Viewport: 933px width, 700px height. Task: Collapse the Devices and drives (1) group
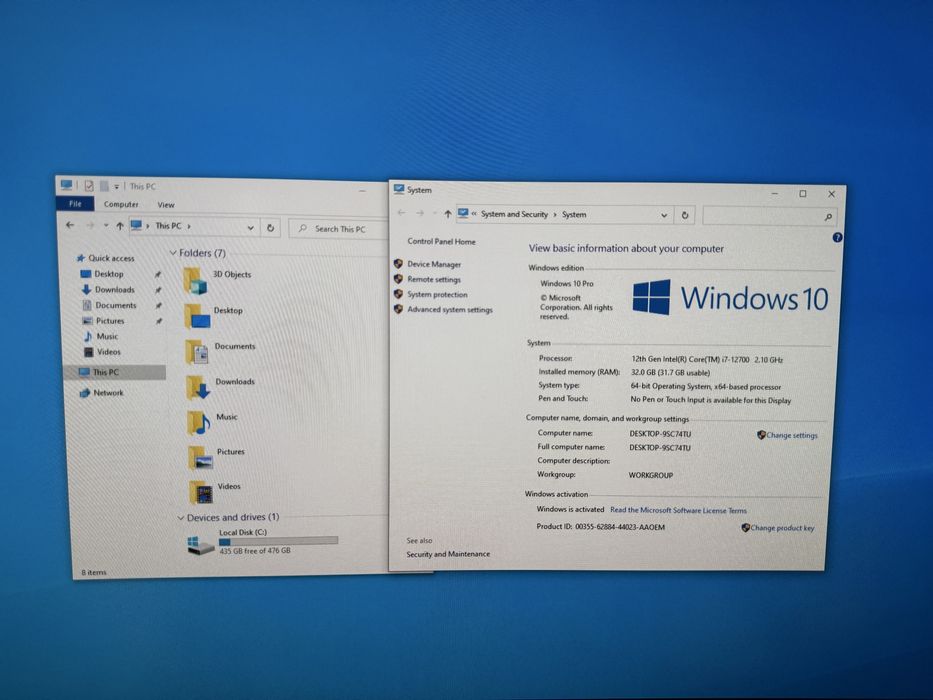[x=180, y=518]
